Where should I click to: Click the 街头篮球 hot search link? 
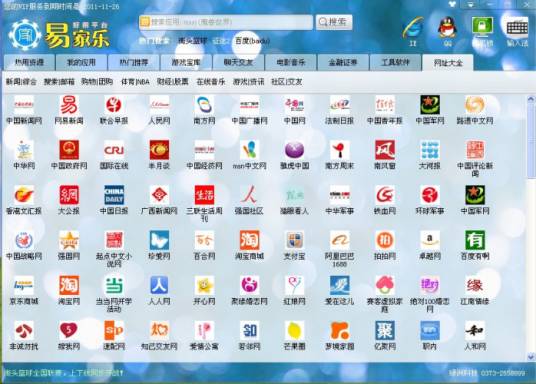[x=192, y=41]
